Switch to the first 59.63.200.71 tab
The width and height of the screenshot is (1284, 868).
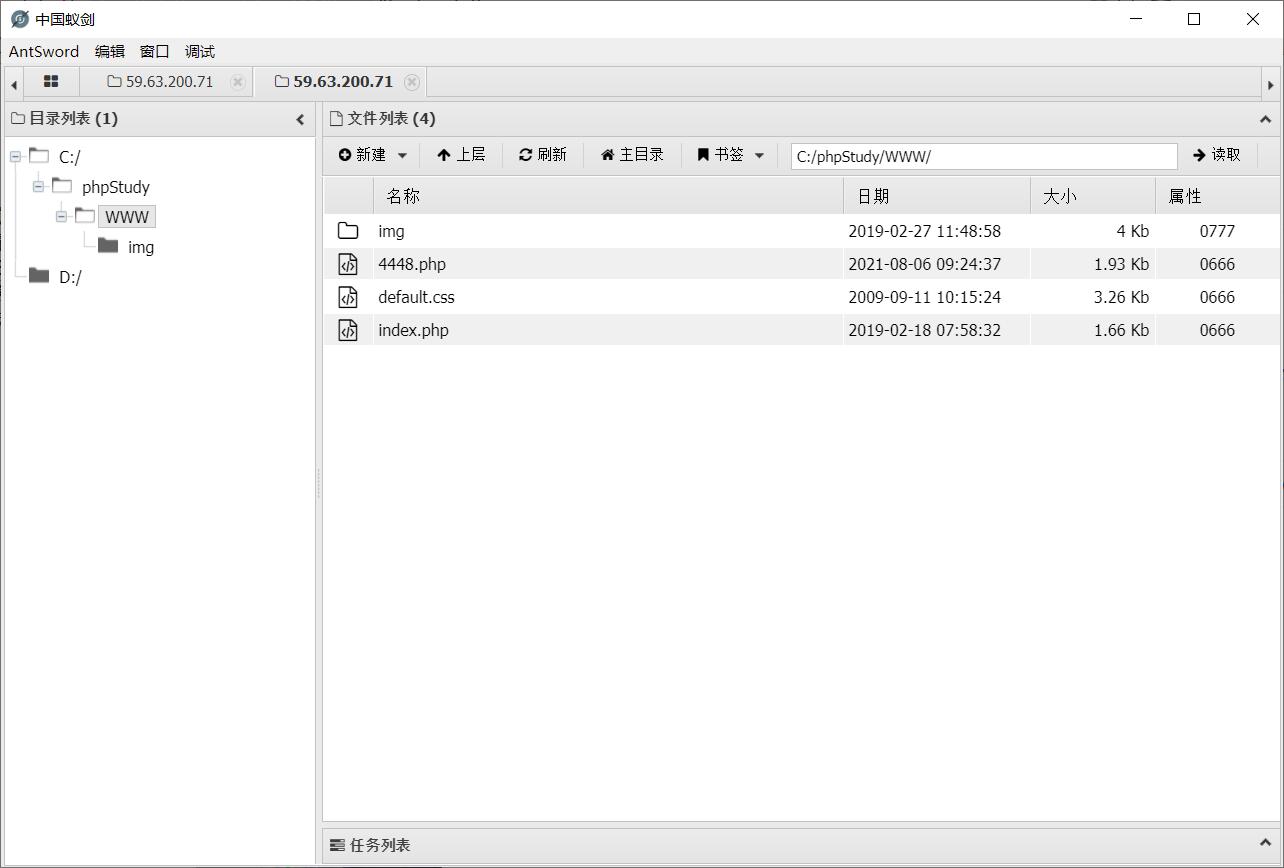click(x=160, y=82)
